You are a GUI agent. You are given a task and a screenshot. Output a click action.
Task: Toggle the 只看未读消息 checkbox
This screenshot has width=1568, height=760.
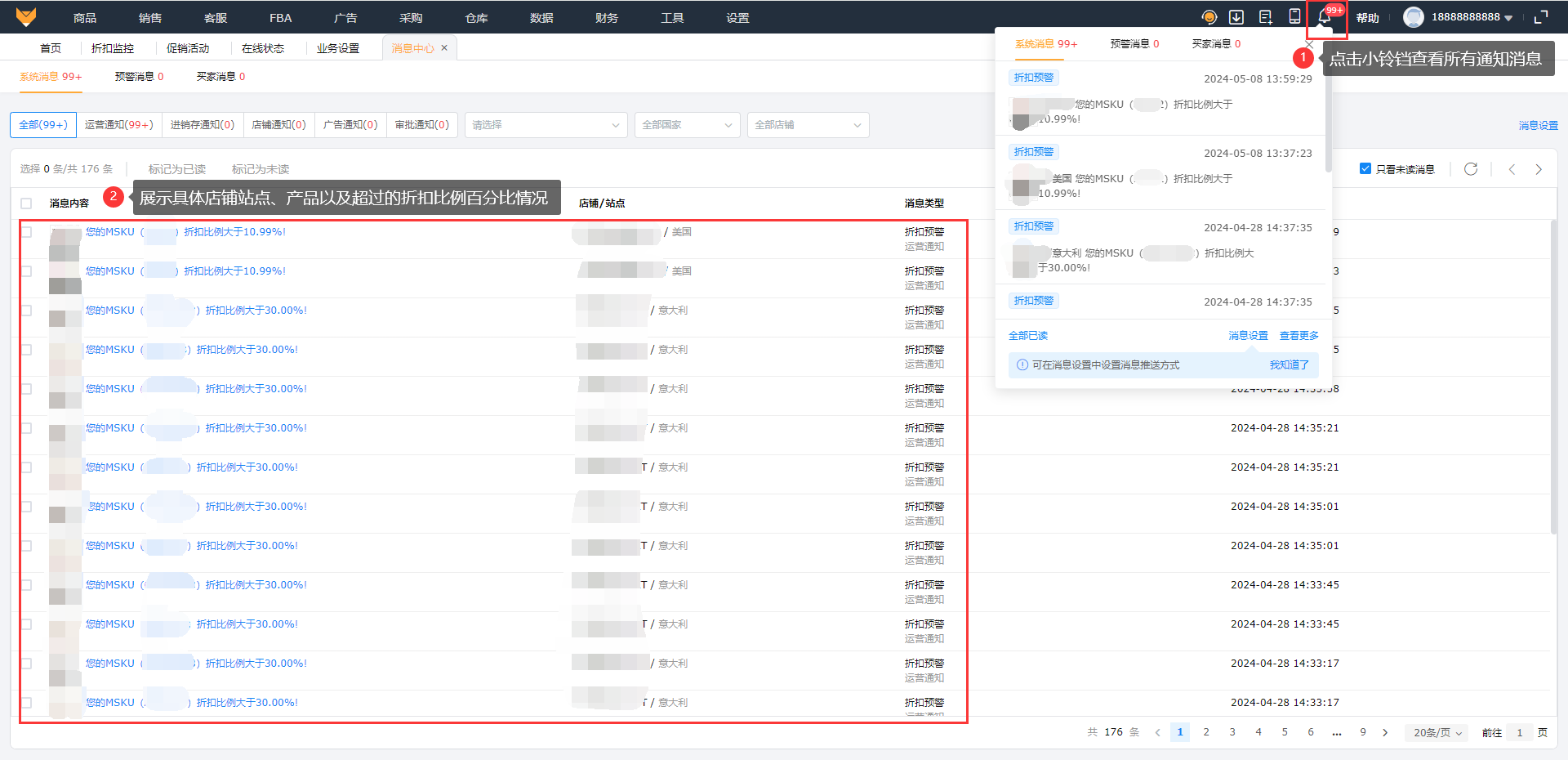tap(1365, 169)
